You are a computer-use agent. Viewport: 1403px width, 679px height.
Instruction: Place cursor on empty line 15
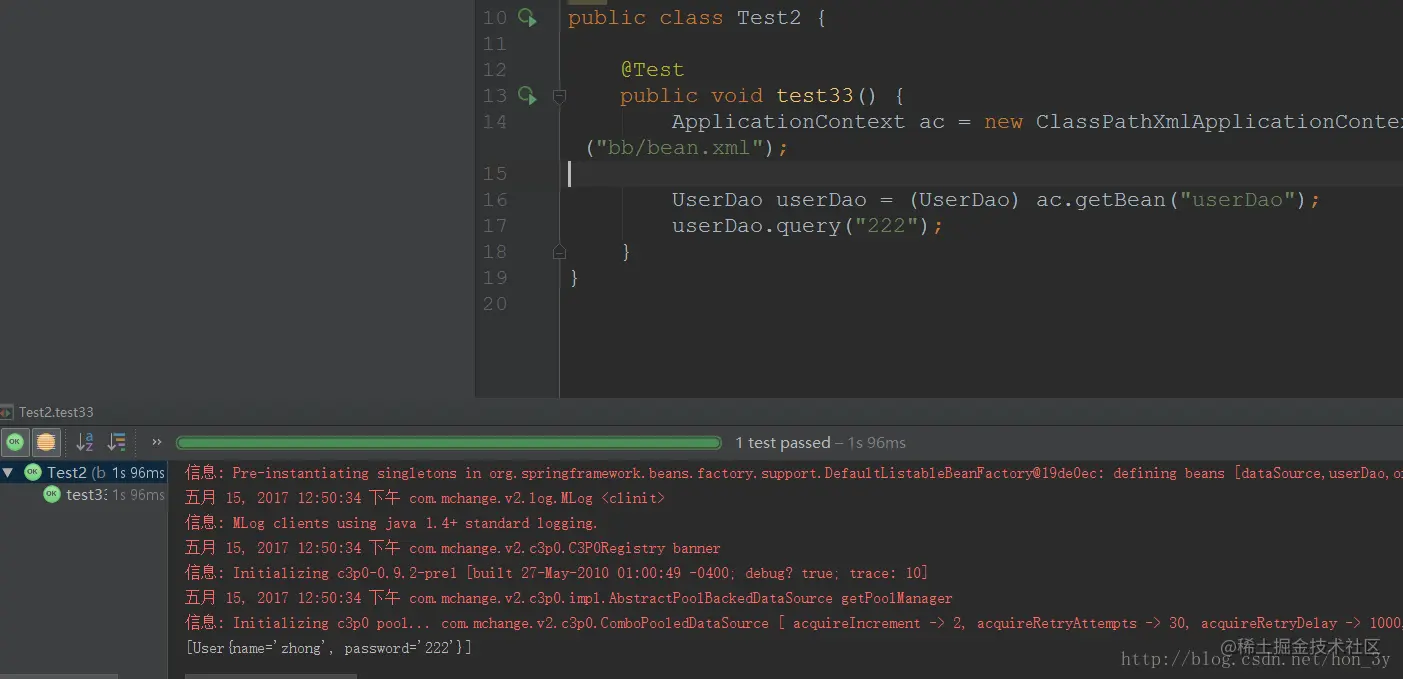pyautogui.click(x=980, y=174)
